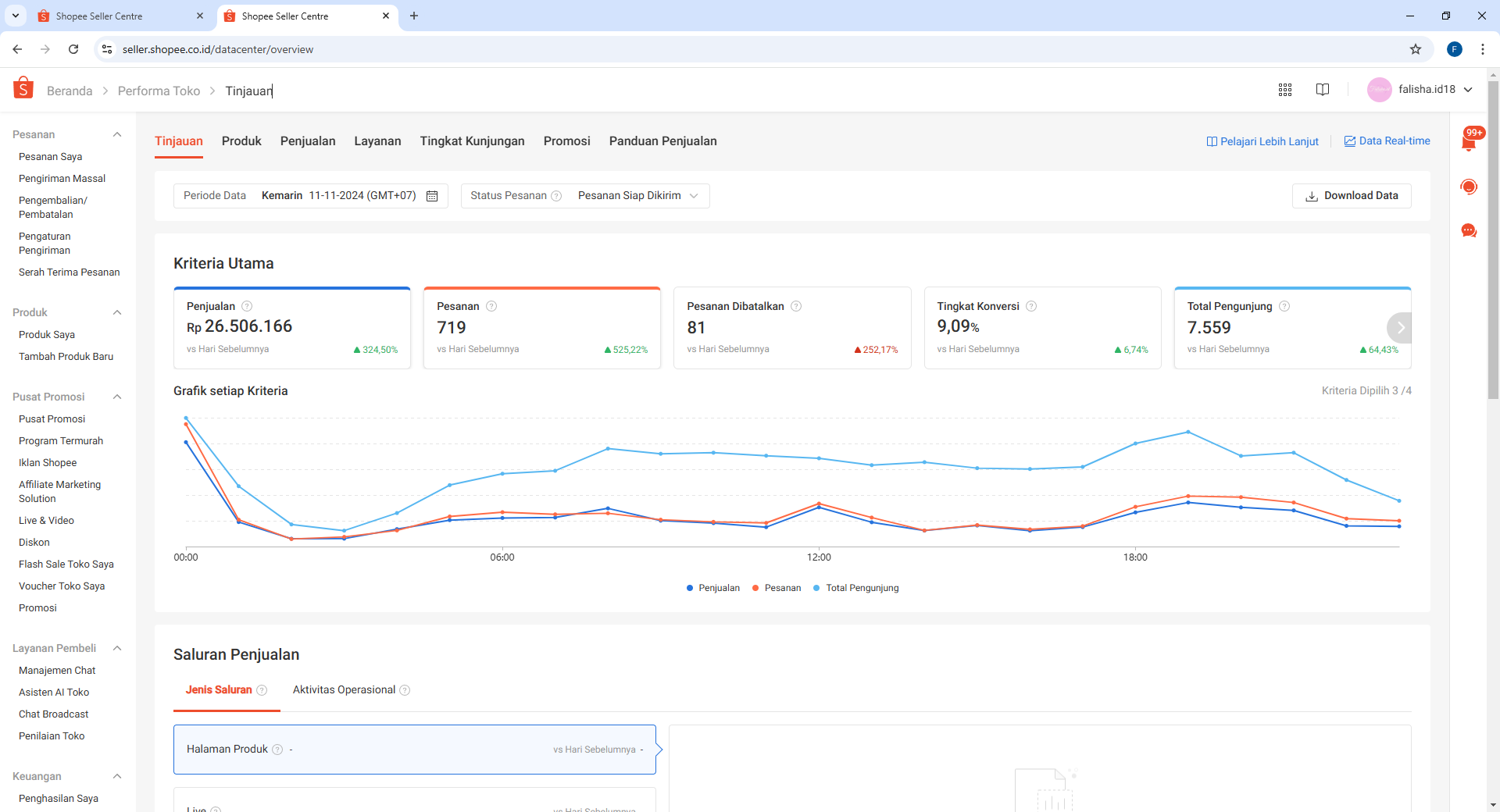1500x812 pixels.
Task: Click the page vertical scrollbar thumb
Action: coord(1493,239)
